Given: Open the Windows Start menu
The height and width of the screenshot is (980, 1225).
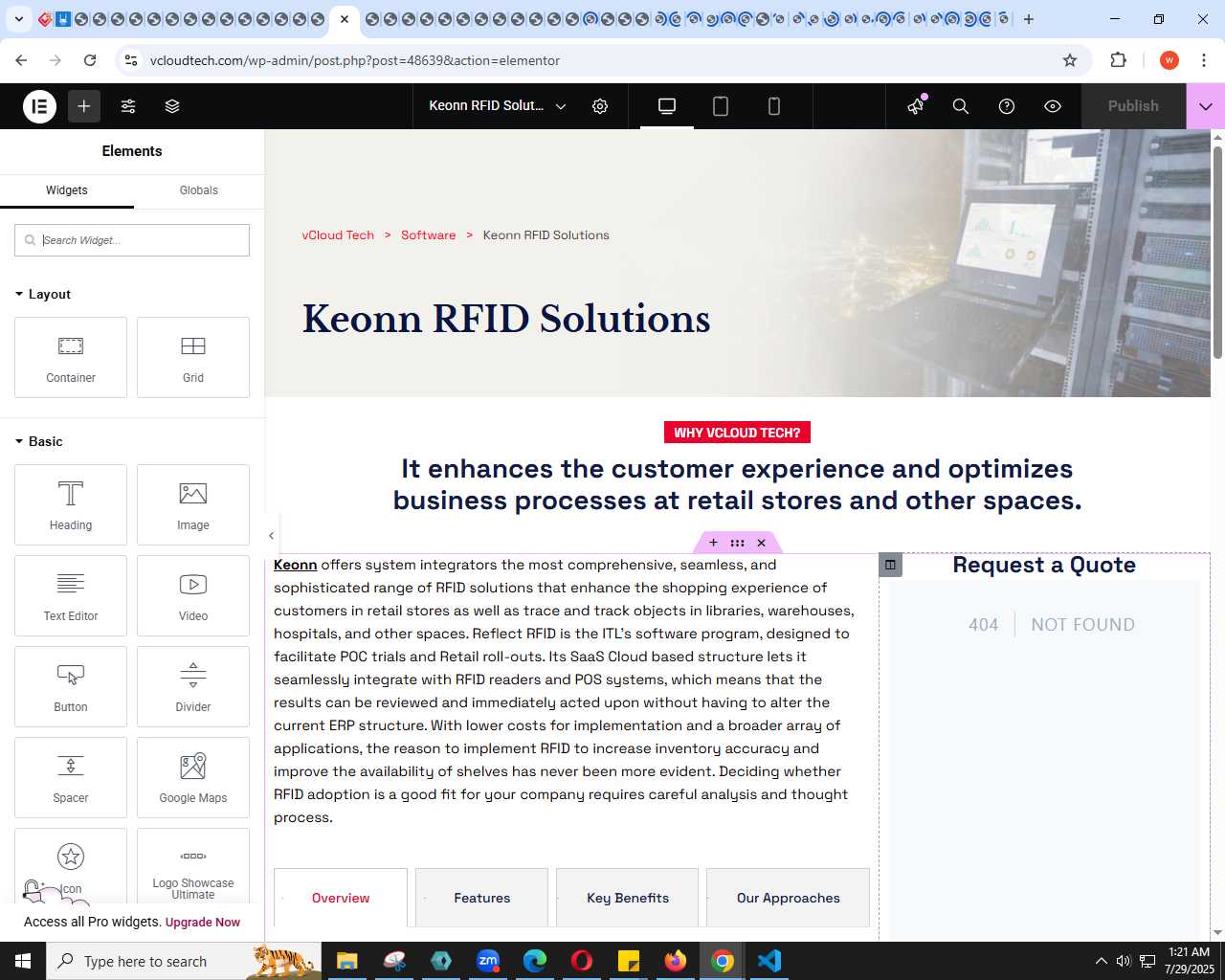Looking at the screenshot, I should (23, 961).
